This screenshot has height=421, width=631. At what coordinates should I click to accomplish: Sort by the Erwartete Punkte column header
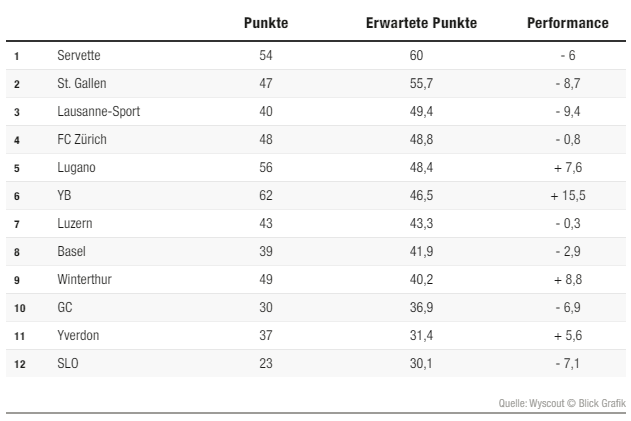(x=422, y=22)
